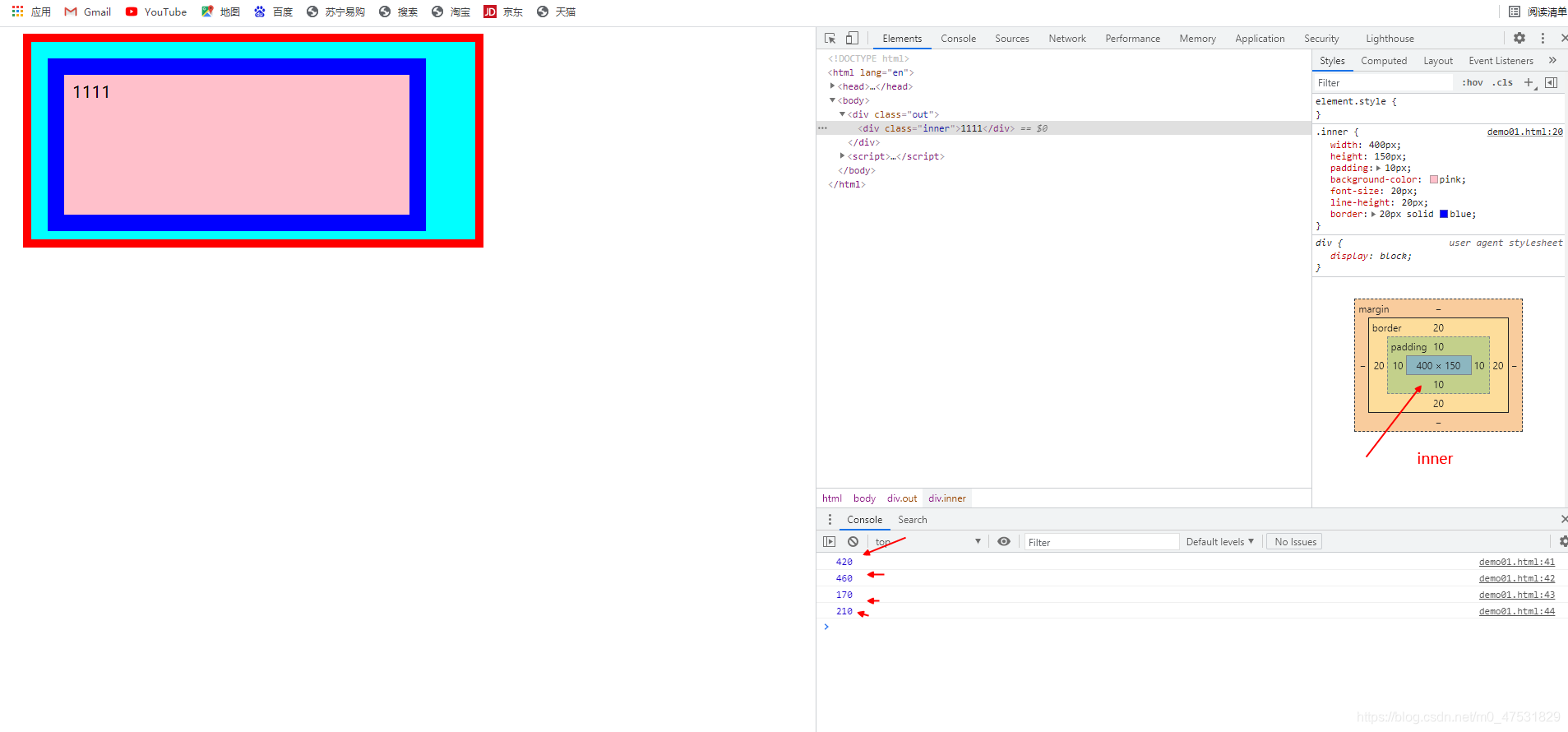This screenshot has height=732, width=1568.
Task: Click the Styles filter input
Action: click(x=1383, y=82)
